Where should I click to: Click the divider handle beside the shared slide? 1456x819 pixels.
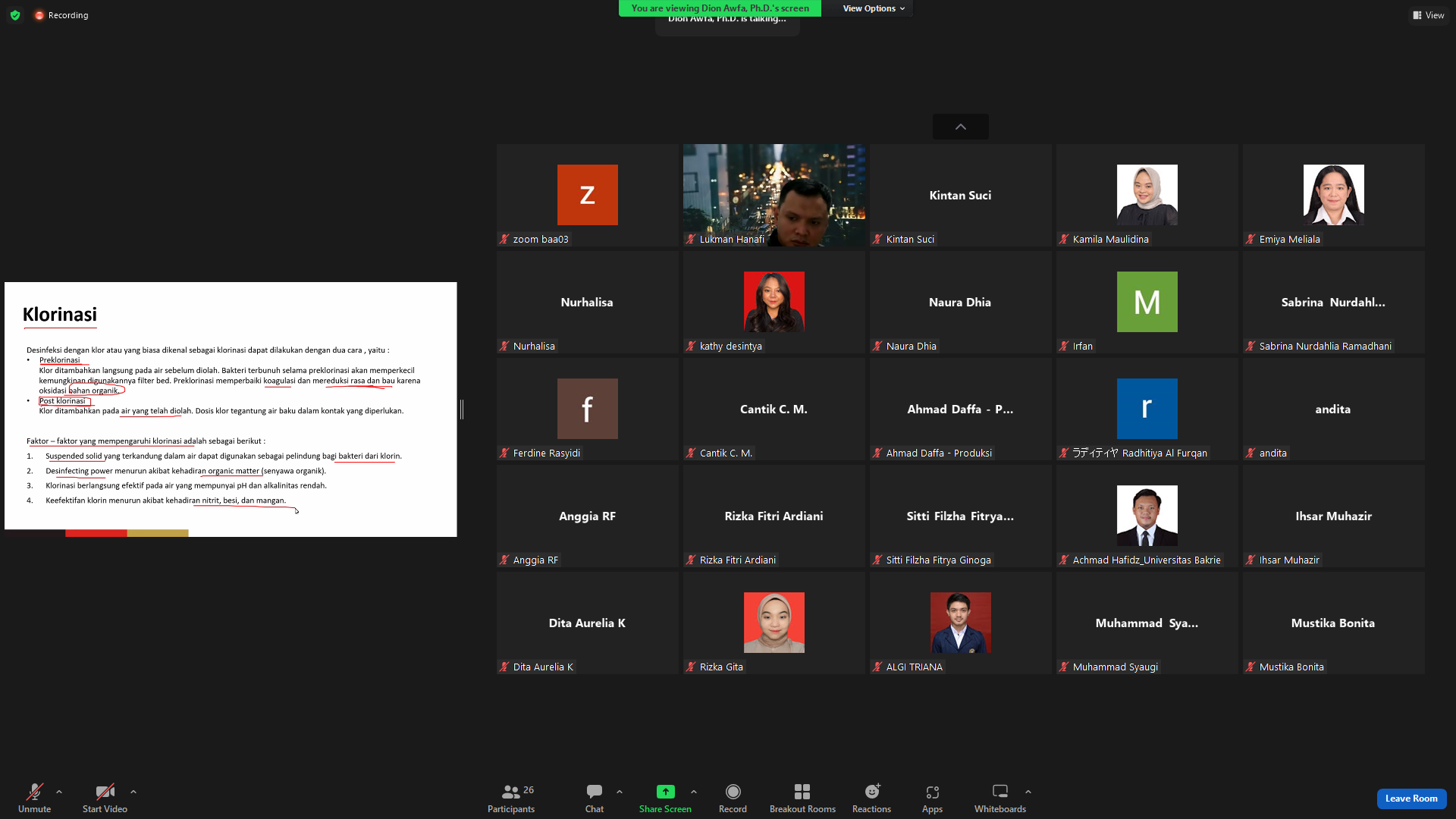462,409
